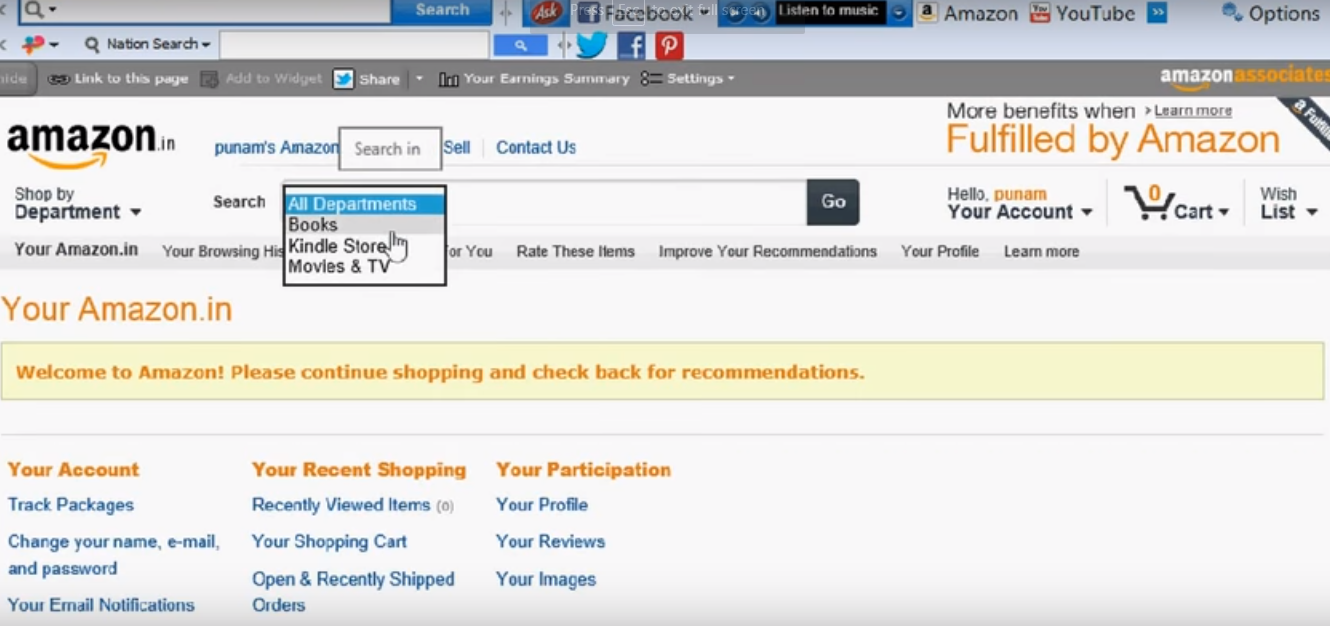Click the YouTube toolbar shortcut icon

pyautogui.click(x=1040, y=13)
